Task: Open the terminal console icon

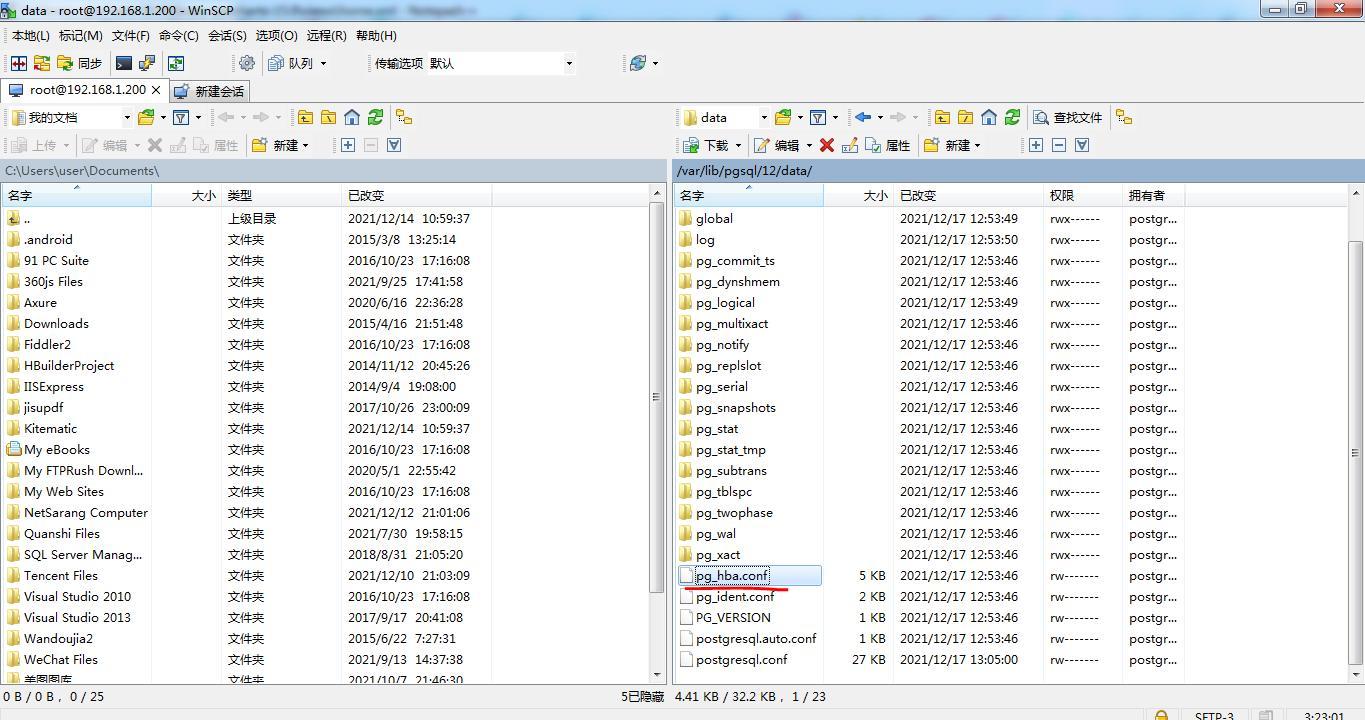Action: pos(124,63)
